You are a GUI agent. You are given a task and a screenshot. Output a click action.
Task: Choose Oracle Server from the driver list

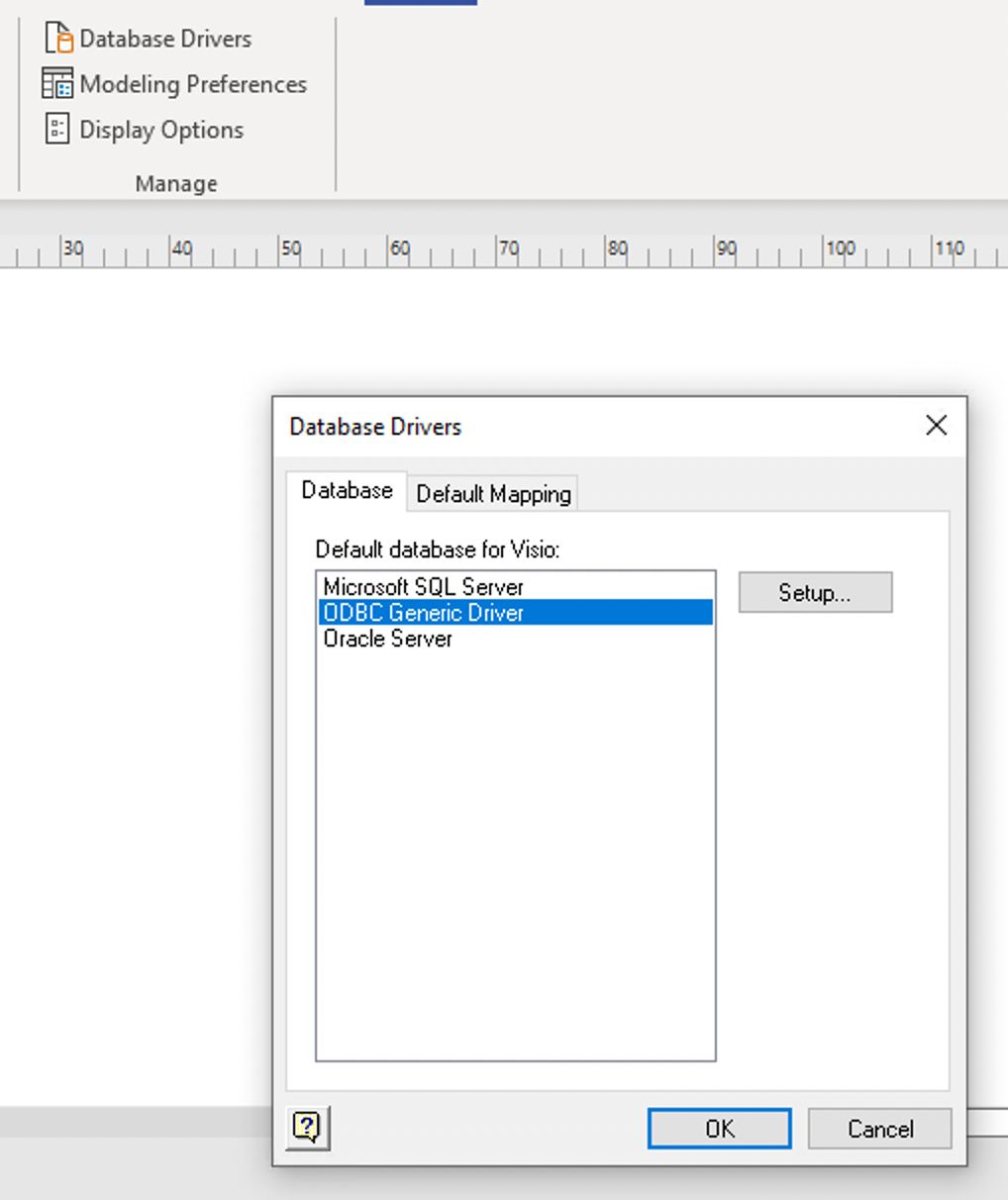click(x=515, y=639)
